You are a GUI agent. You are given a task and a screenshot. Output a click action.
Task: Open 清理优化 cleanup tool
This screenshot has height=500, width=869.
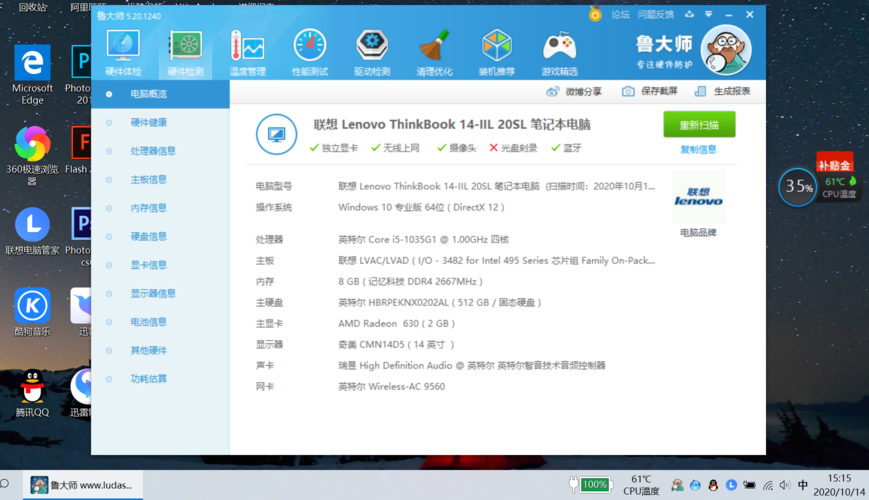click(434, 53)
